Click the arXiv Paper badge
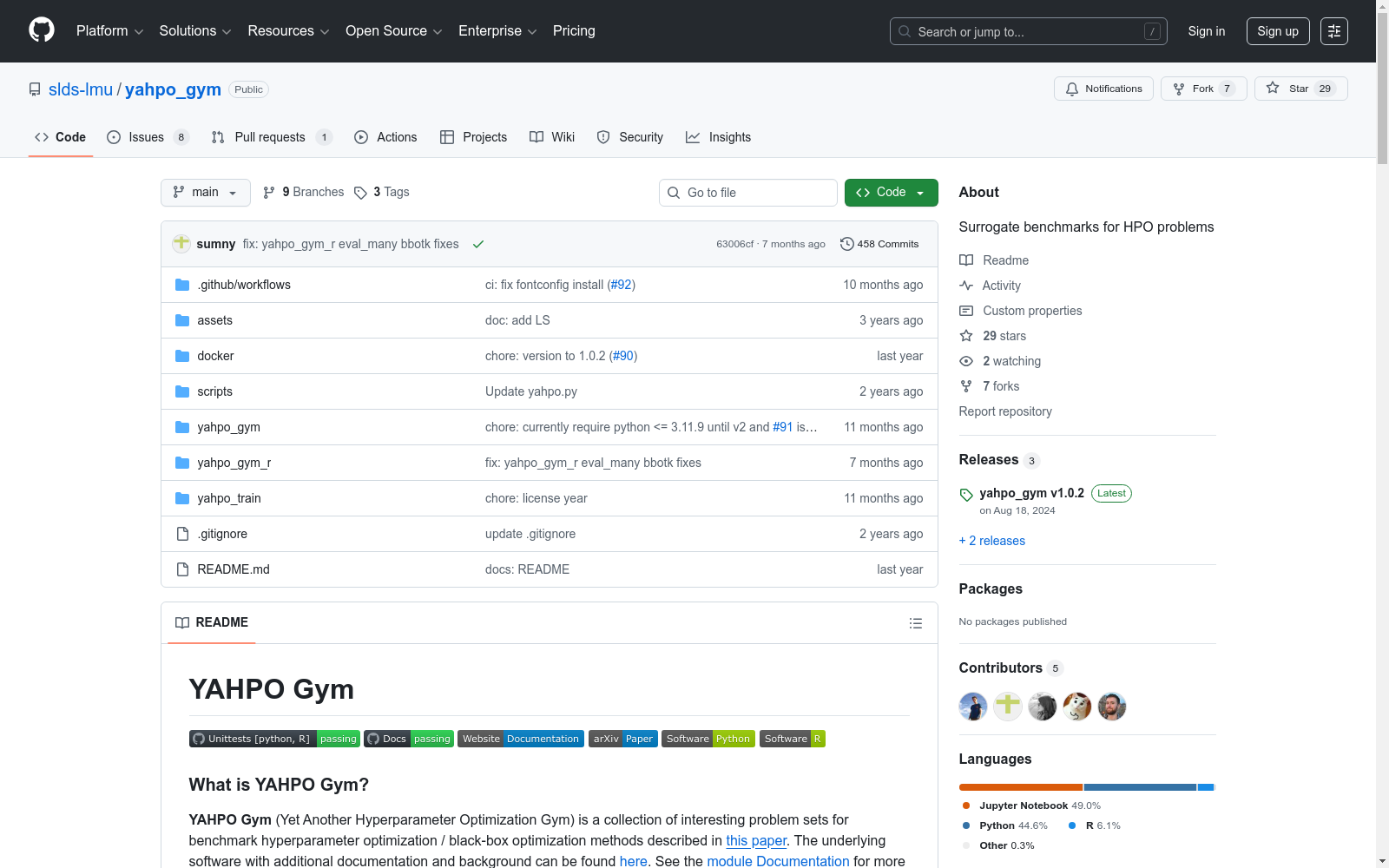The width and height of the screenshot is (1389, 868). pyautogui.click(x=623, y=739)
